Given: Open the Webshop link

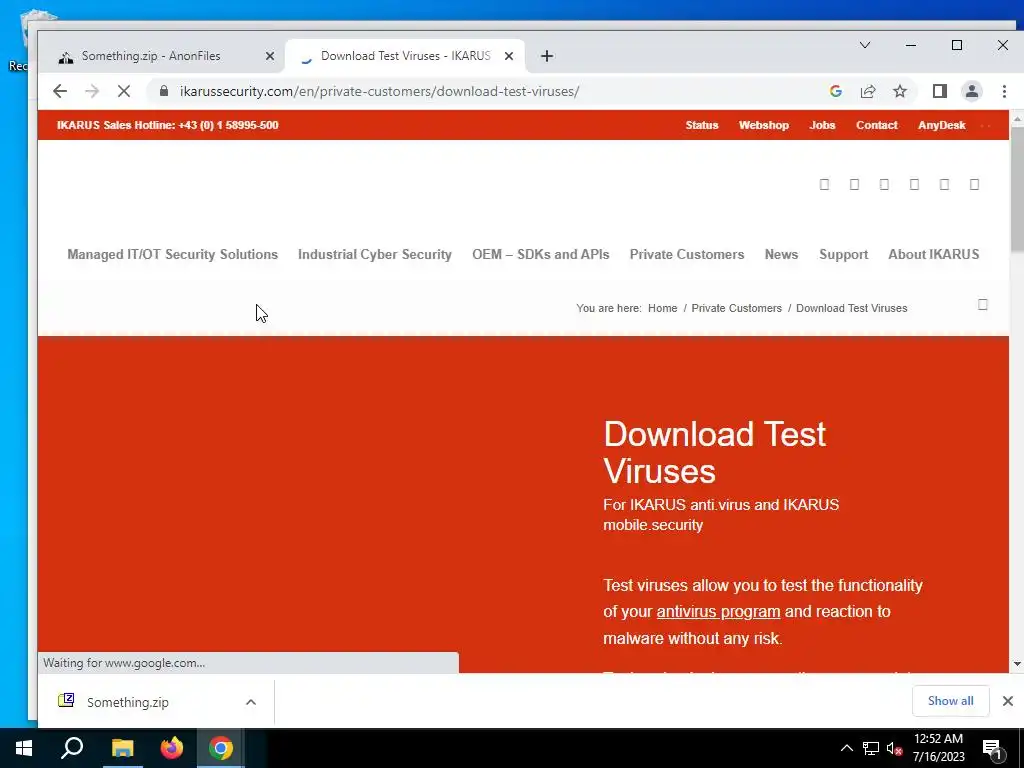Looking at the screenshot, I should pyautogui.click(x=763, y=125).
